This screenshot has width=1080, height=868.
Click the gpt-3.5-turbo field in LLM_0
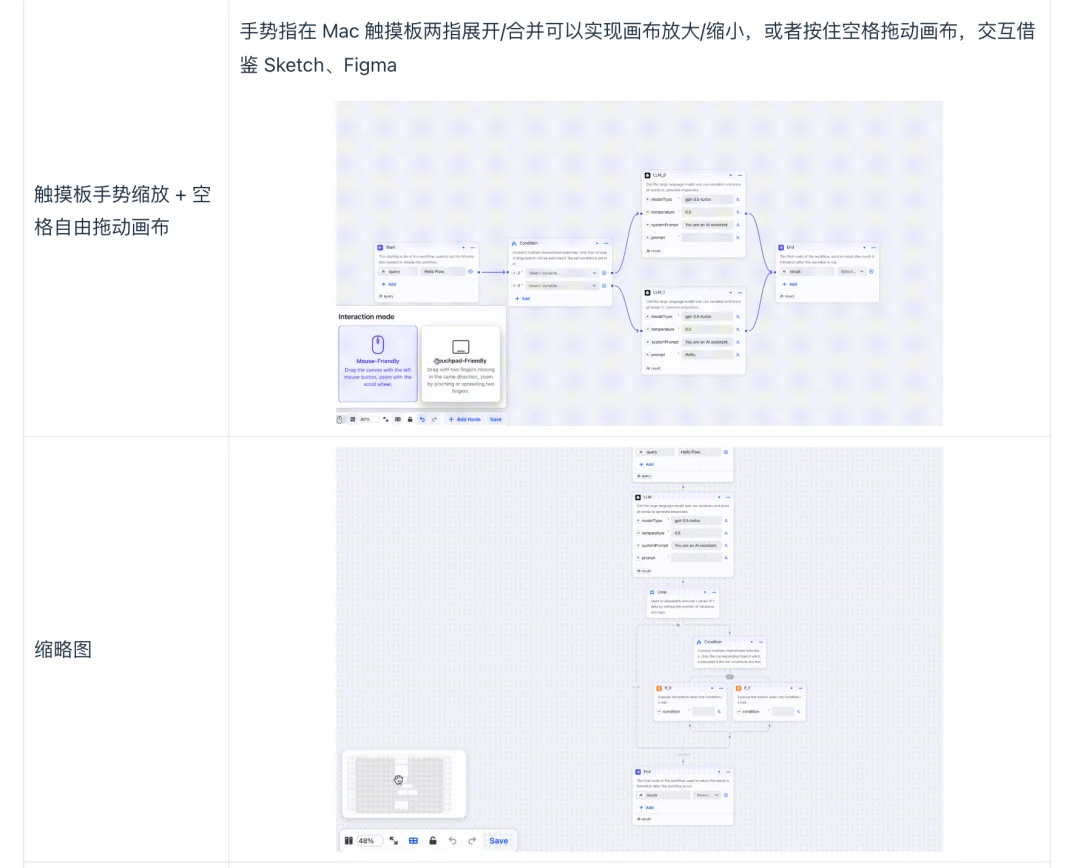tap(707, 199)
